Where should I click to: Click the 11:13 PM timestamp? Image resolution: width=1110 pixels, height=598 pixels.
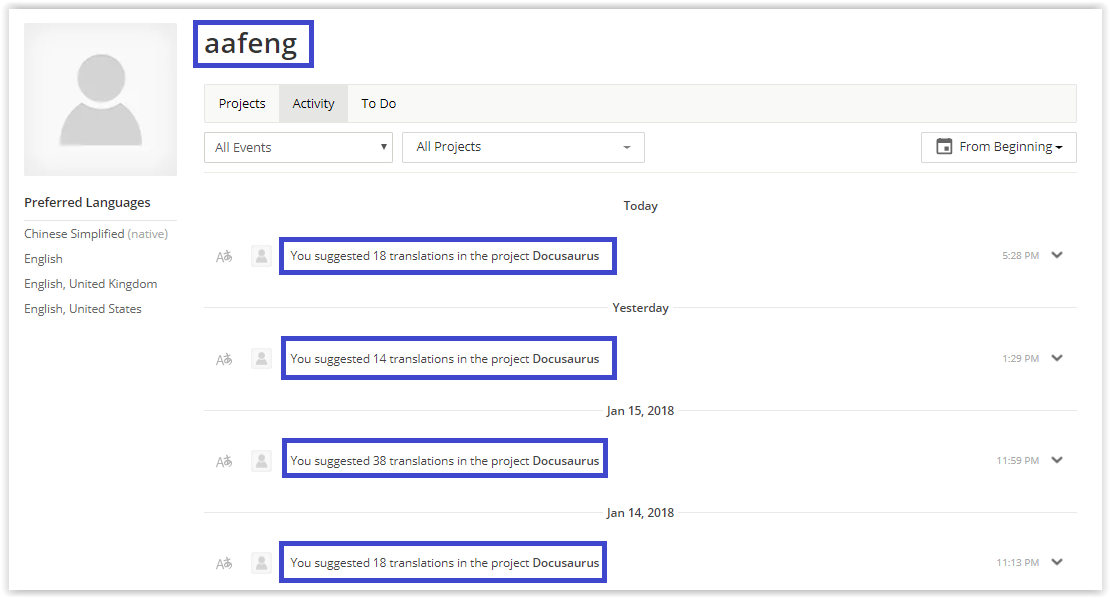tap(1017, 563)
